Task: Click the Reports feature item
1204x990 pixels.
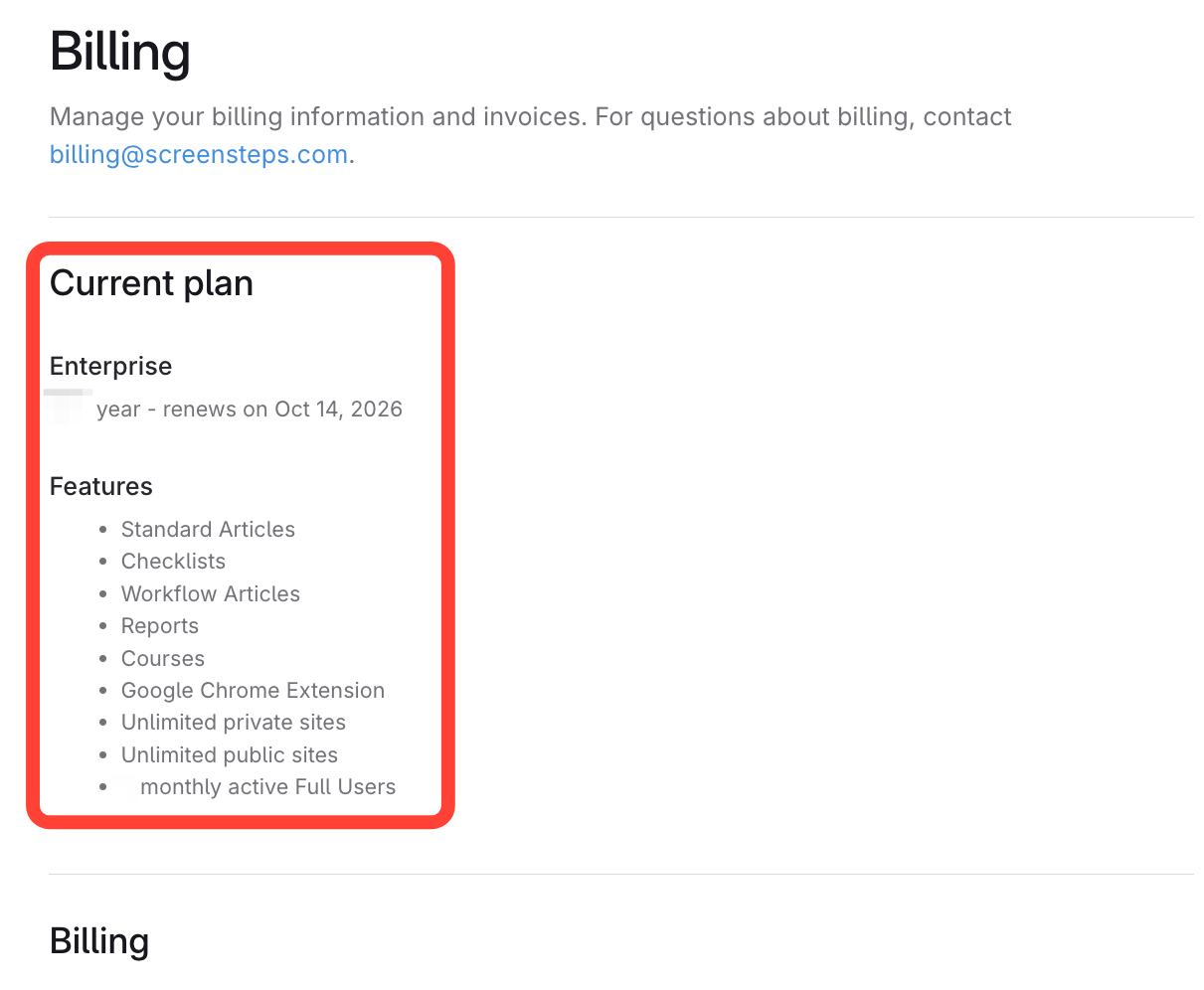Action: pos(159,626)
